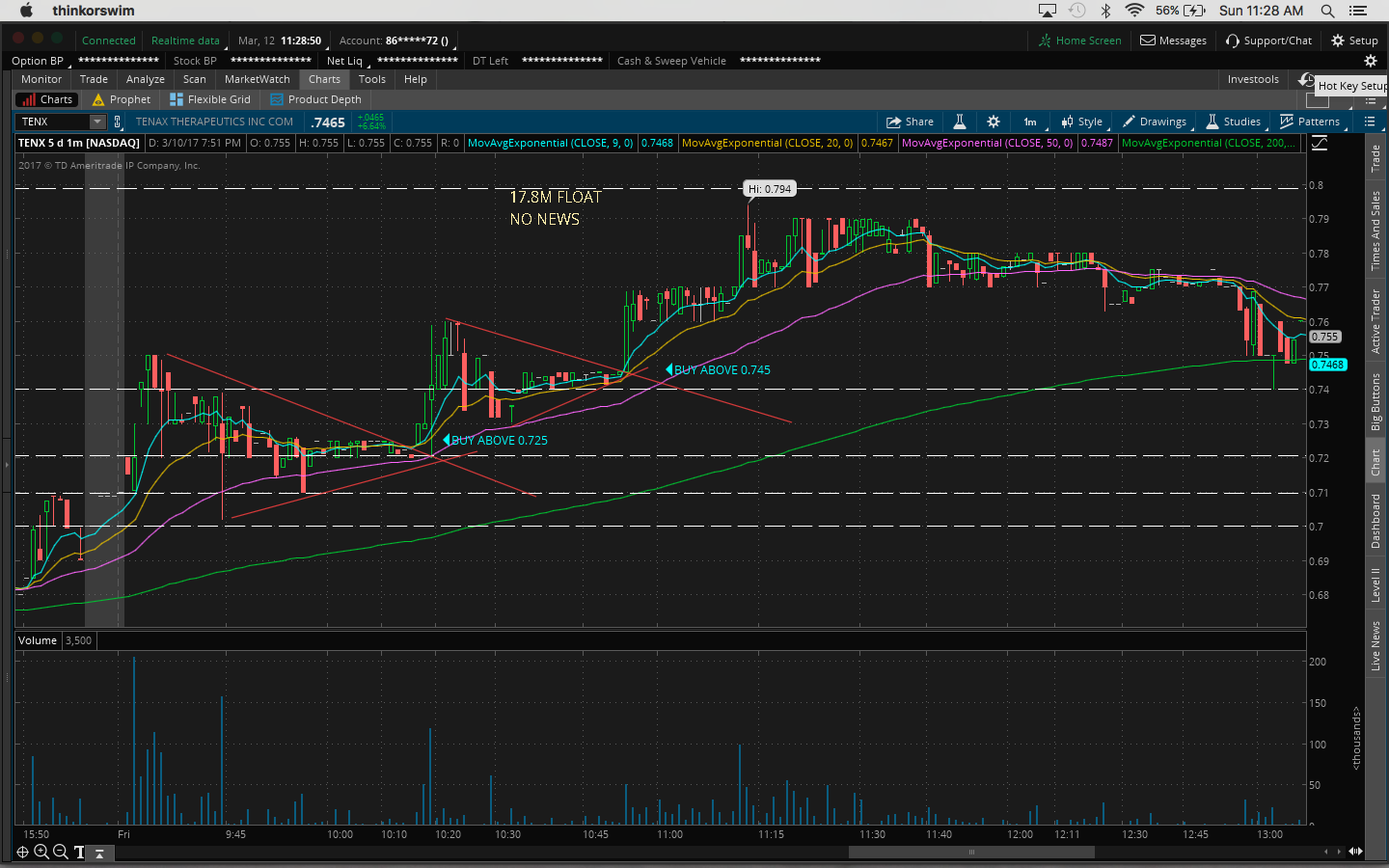Click the horizontal chart scrollbar thumb

[971, 852]
